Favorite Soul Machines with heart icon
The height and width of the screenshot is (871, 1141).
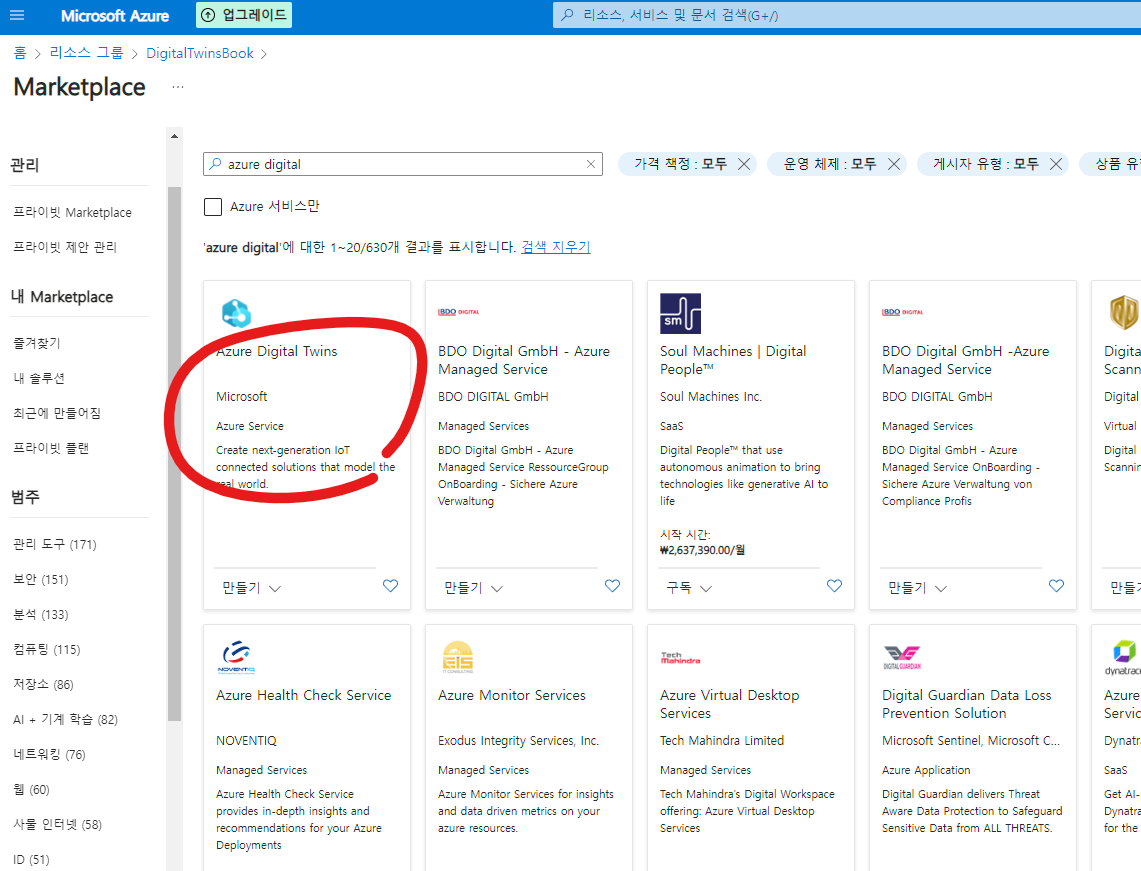835,586
